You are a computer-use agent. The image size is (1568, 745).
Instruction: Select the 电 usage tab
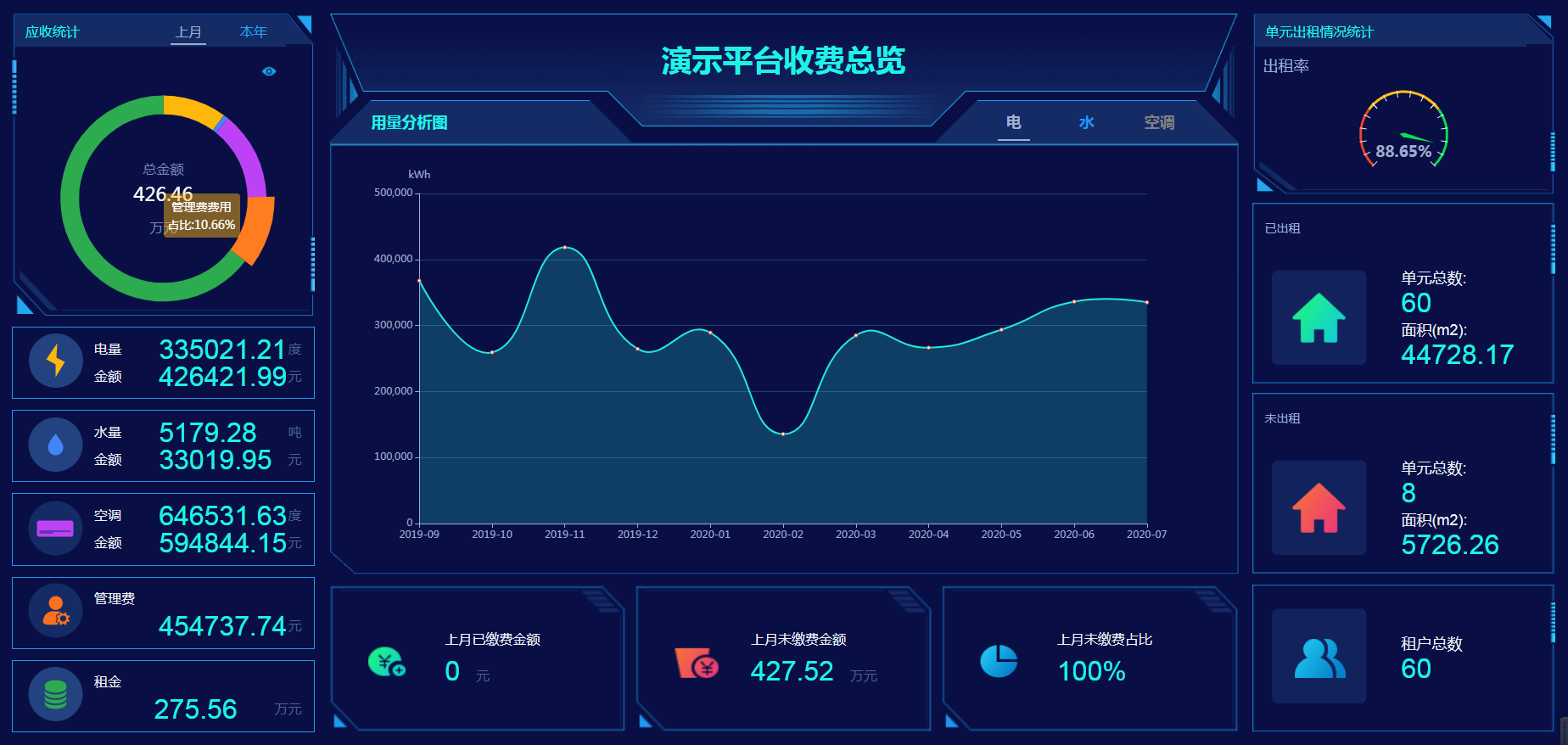[1014, 123]
